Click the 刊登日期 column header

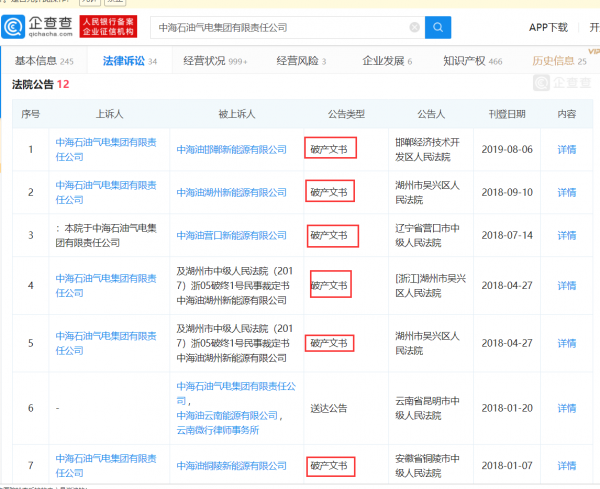pos(507,114)
